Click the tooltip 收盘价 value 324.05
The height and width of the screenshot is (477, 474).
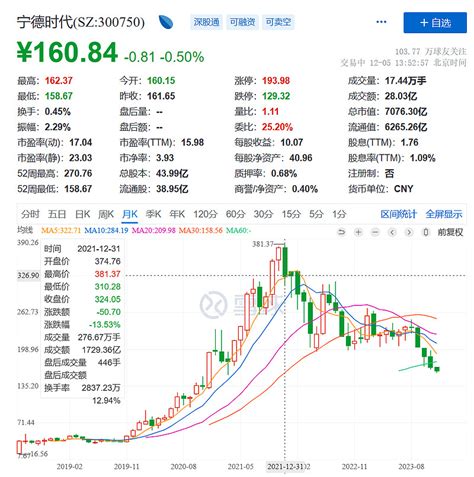pyautogui.click(x=107, y=299)
